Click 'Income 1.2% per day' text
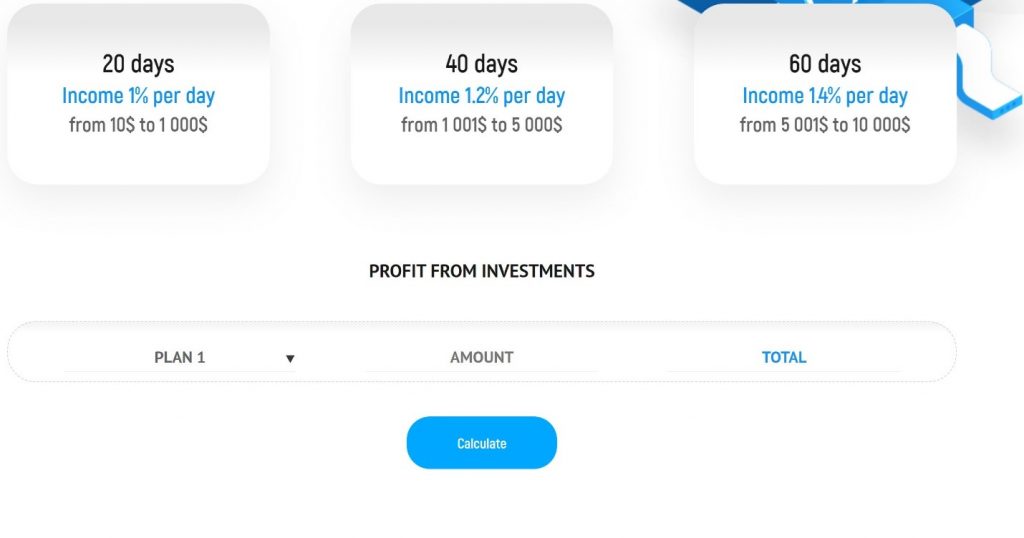1024x538 pixels. click(x=481, y=96)
